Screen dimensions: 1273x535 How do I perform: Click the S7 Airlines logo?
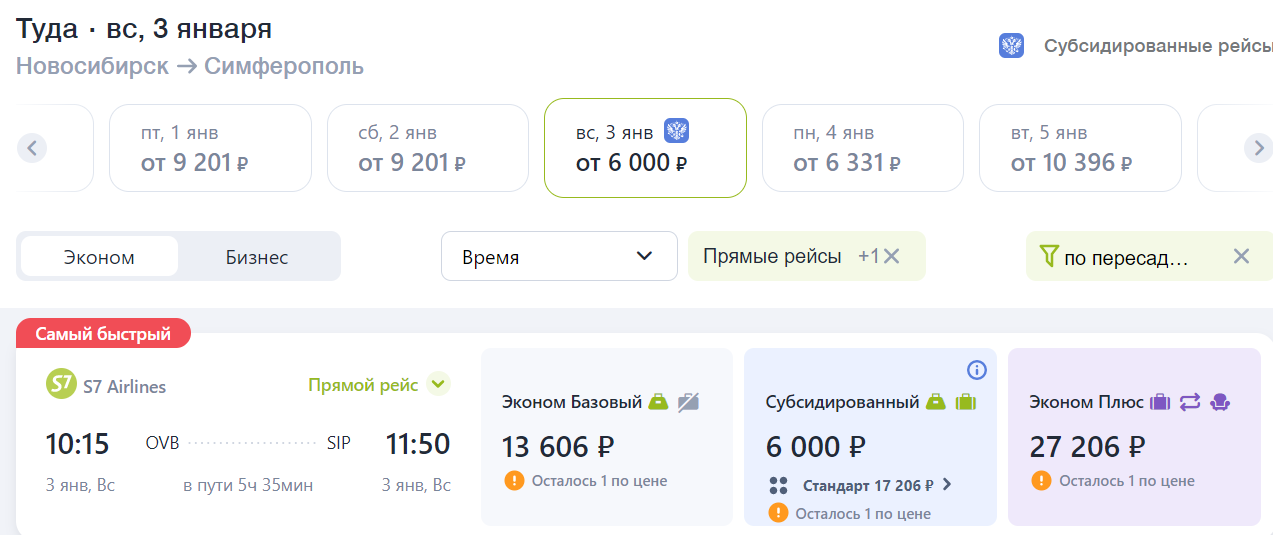tap(61, 385)
